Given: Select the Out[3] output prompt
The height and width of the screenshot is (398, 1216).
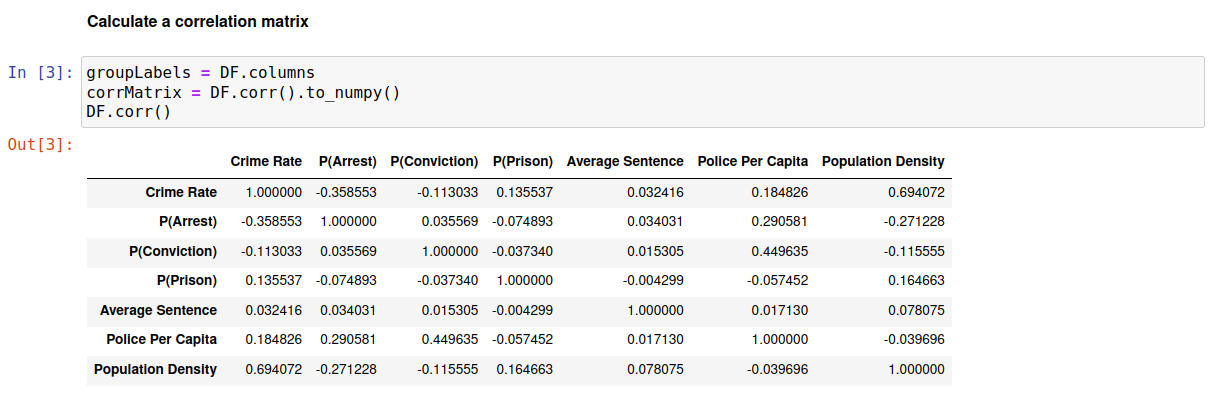Looking at the screenshot, I should point(41,145).
